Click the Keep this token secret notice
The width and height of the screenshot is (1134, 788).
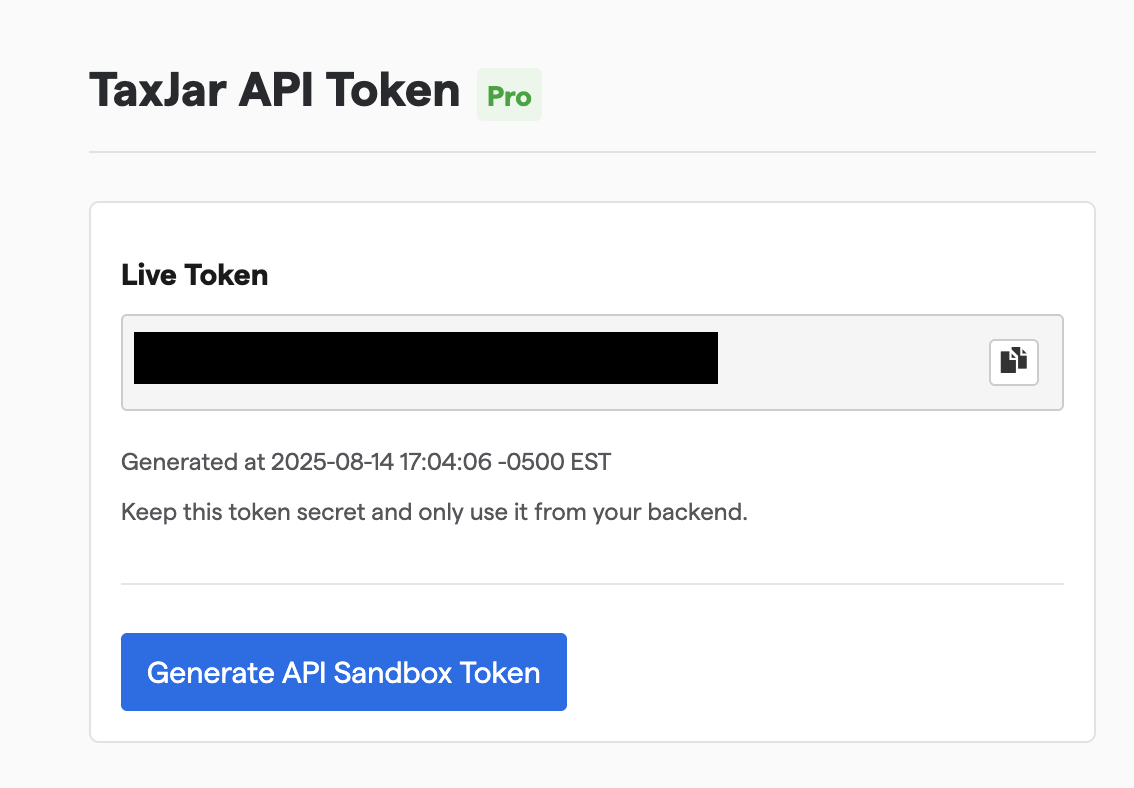tap(434, 512)
